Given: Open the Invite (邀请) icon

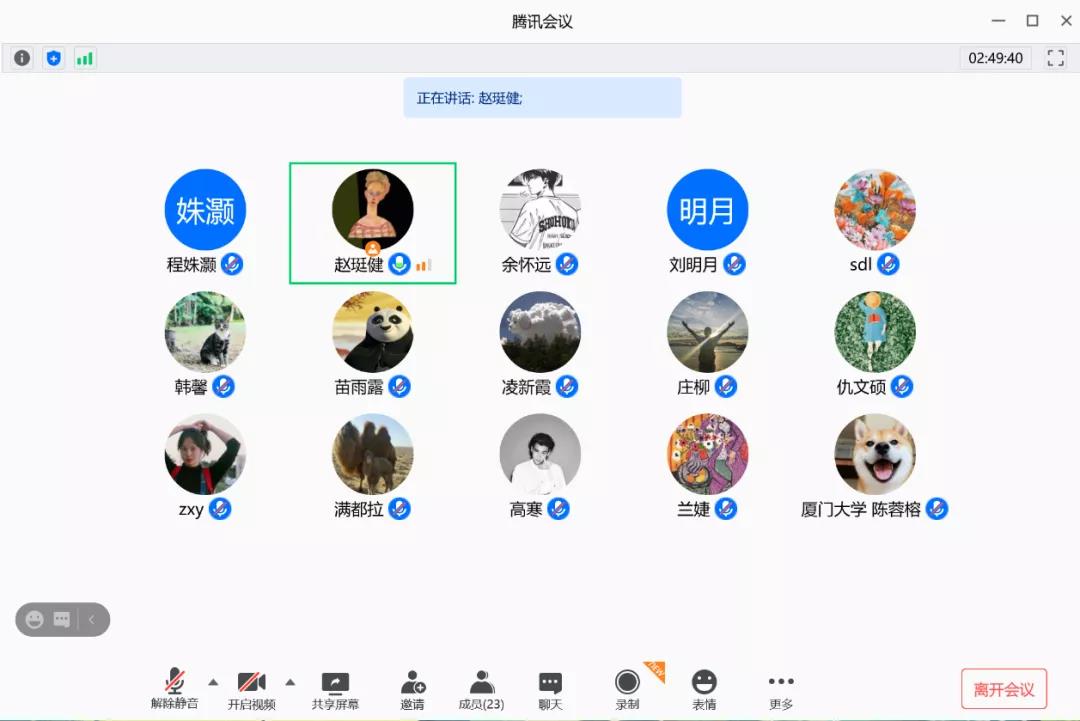Looking at the screenshot, I should coord(412,690).
